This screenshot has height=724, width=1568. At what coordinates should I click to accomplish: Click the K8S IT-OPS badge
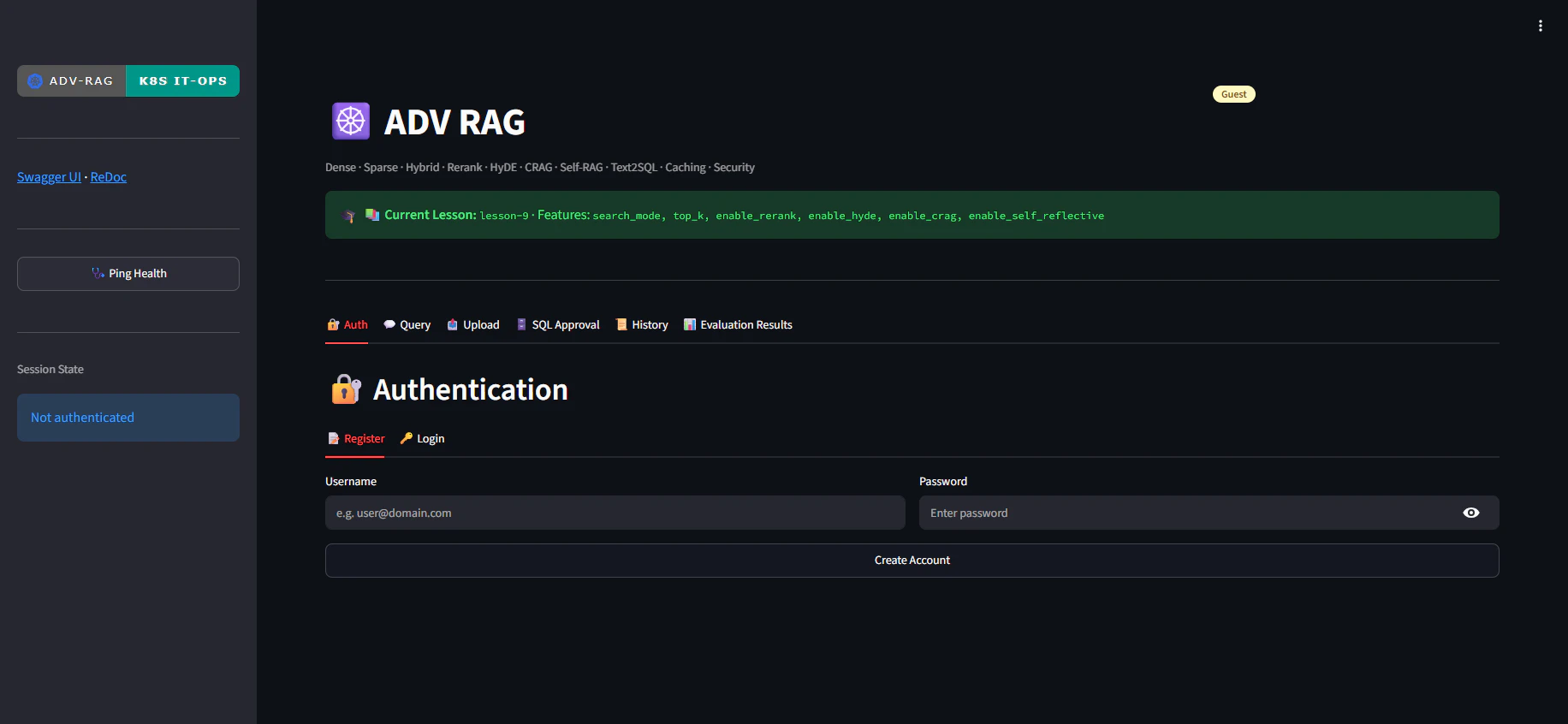click(183, 81)
